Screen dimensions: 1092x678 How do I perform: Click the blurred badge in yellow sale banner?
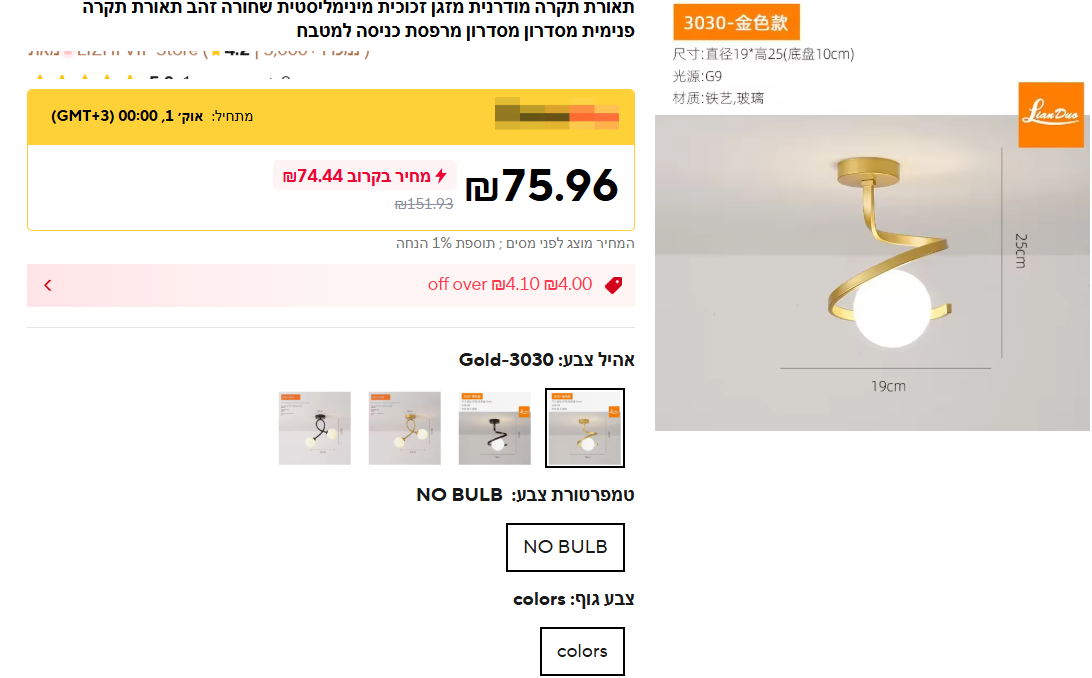[x=557, y=115]
